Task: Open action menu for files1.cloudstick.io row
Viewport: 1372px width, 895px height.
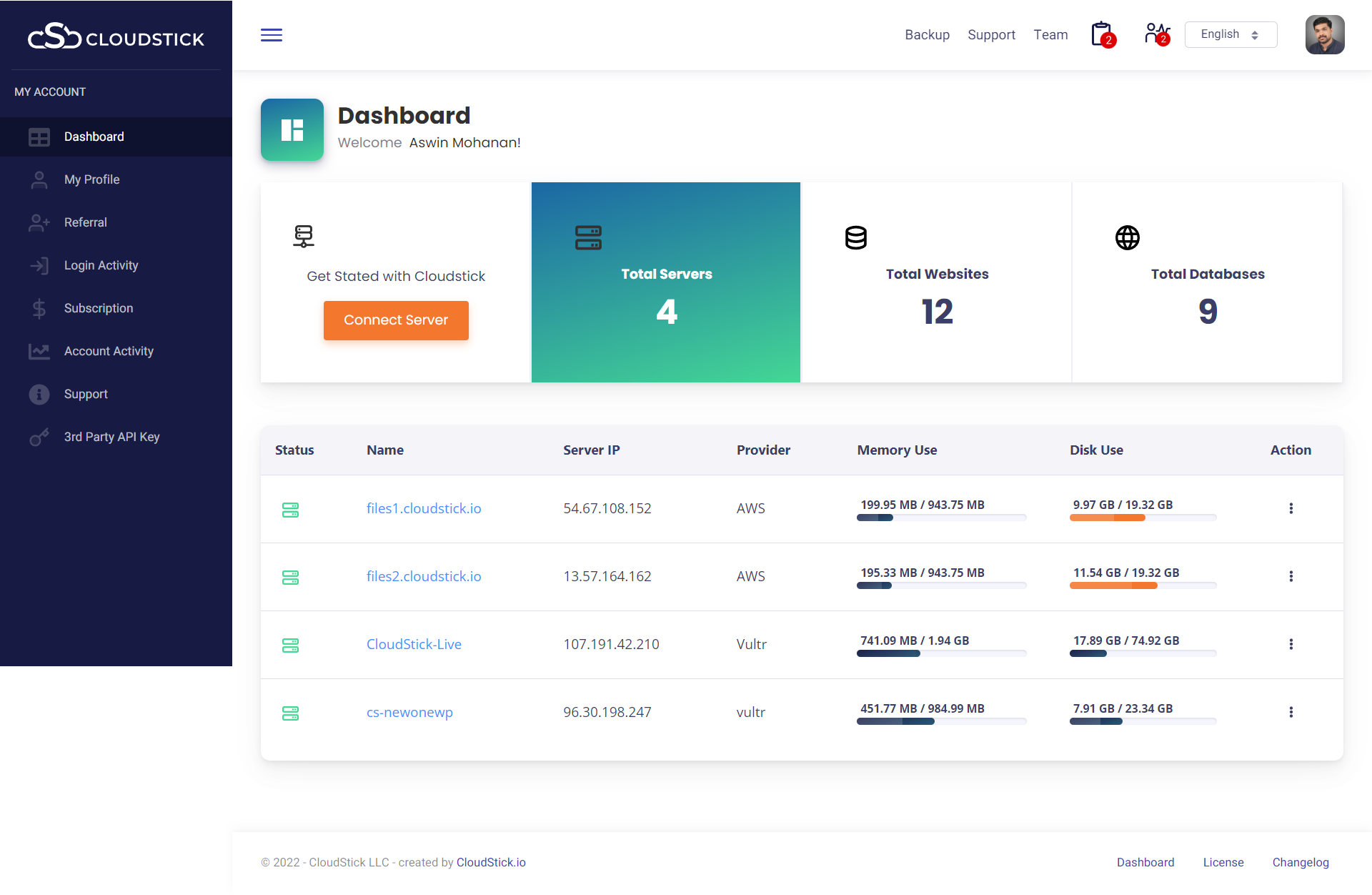Action: (1291, 508)
